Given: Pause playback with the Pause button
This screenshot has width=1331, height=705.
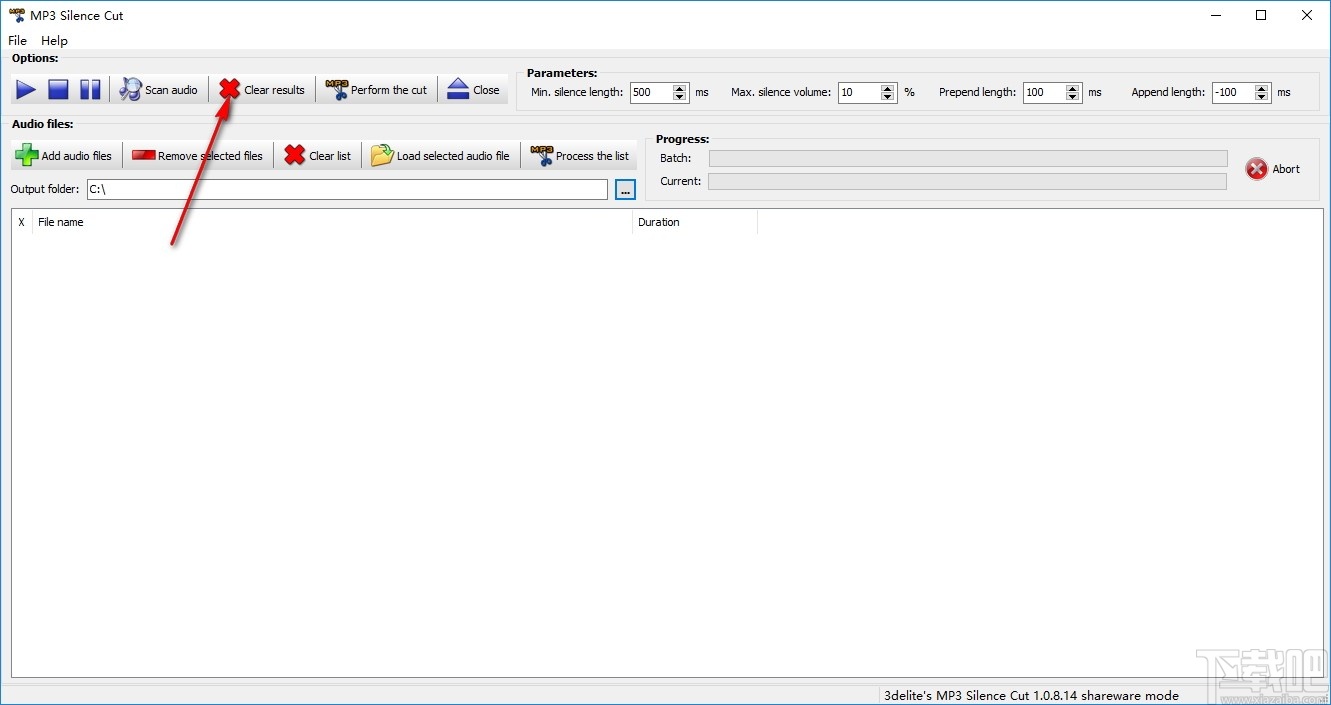Looking at the screenshot, I should coord(90,90).
